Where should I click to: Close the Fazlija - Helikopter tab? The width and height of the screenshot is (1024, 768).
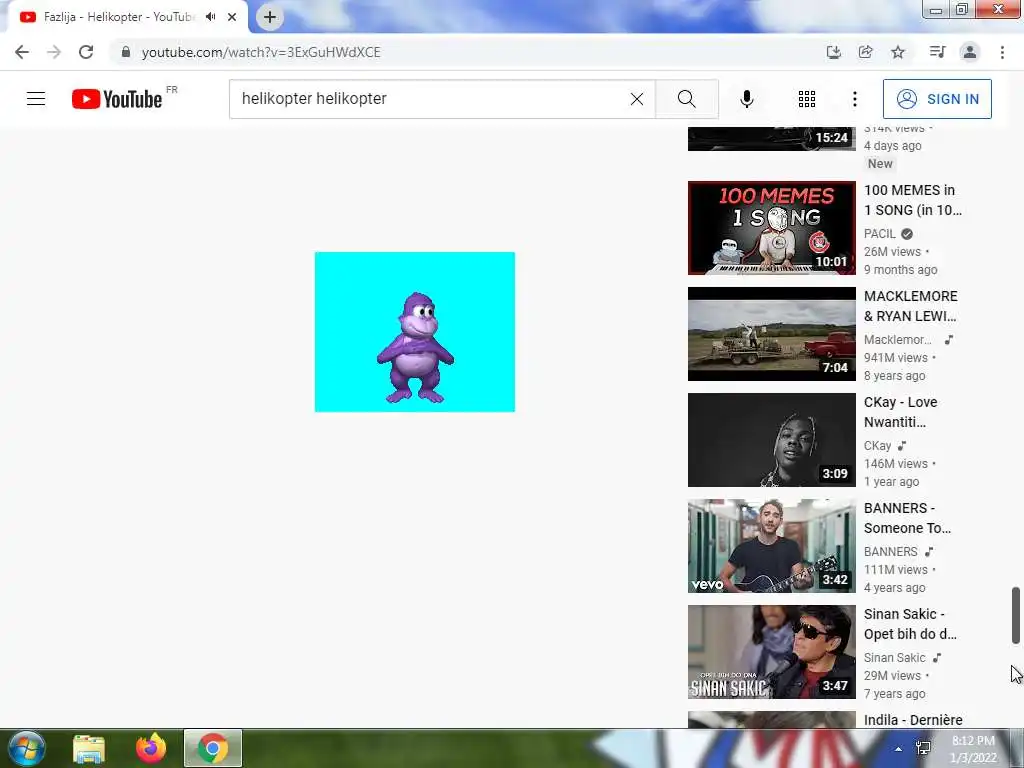point(232,17)
